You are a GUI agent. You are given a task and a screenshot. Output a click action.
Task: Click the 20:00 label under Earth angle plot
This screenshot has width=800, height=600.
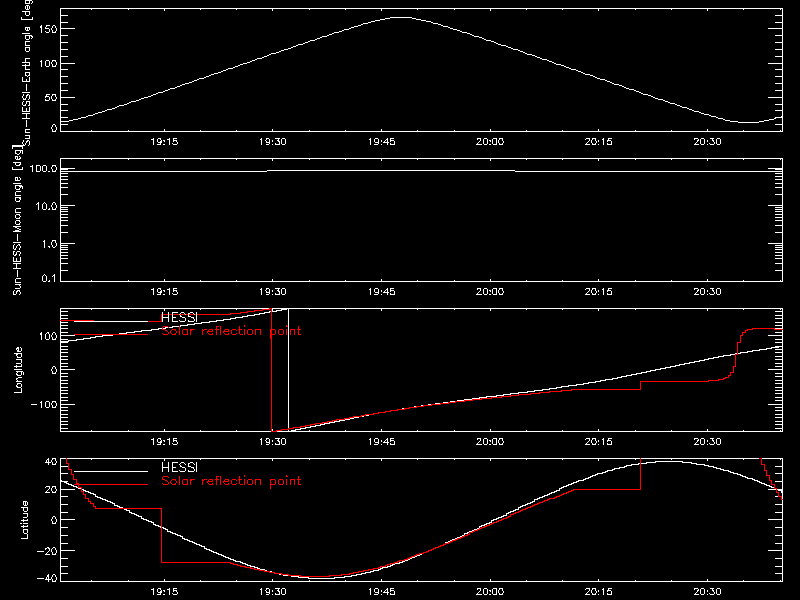(x=490, y=141)
